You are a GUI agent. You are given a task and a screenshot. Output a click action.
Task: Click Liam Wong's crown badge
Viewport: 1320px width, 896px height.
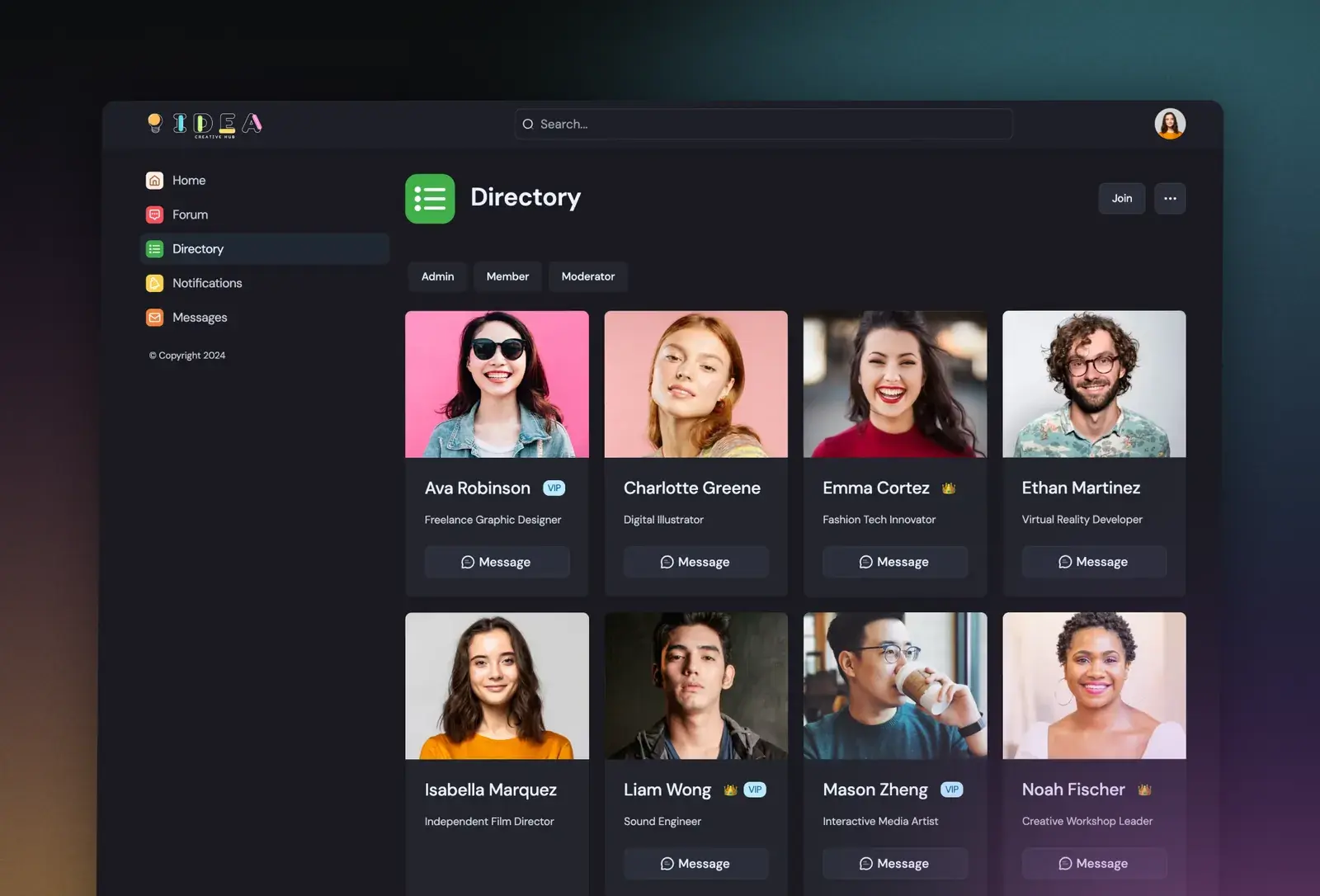(730, 790)
